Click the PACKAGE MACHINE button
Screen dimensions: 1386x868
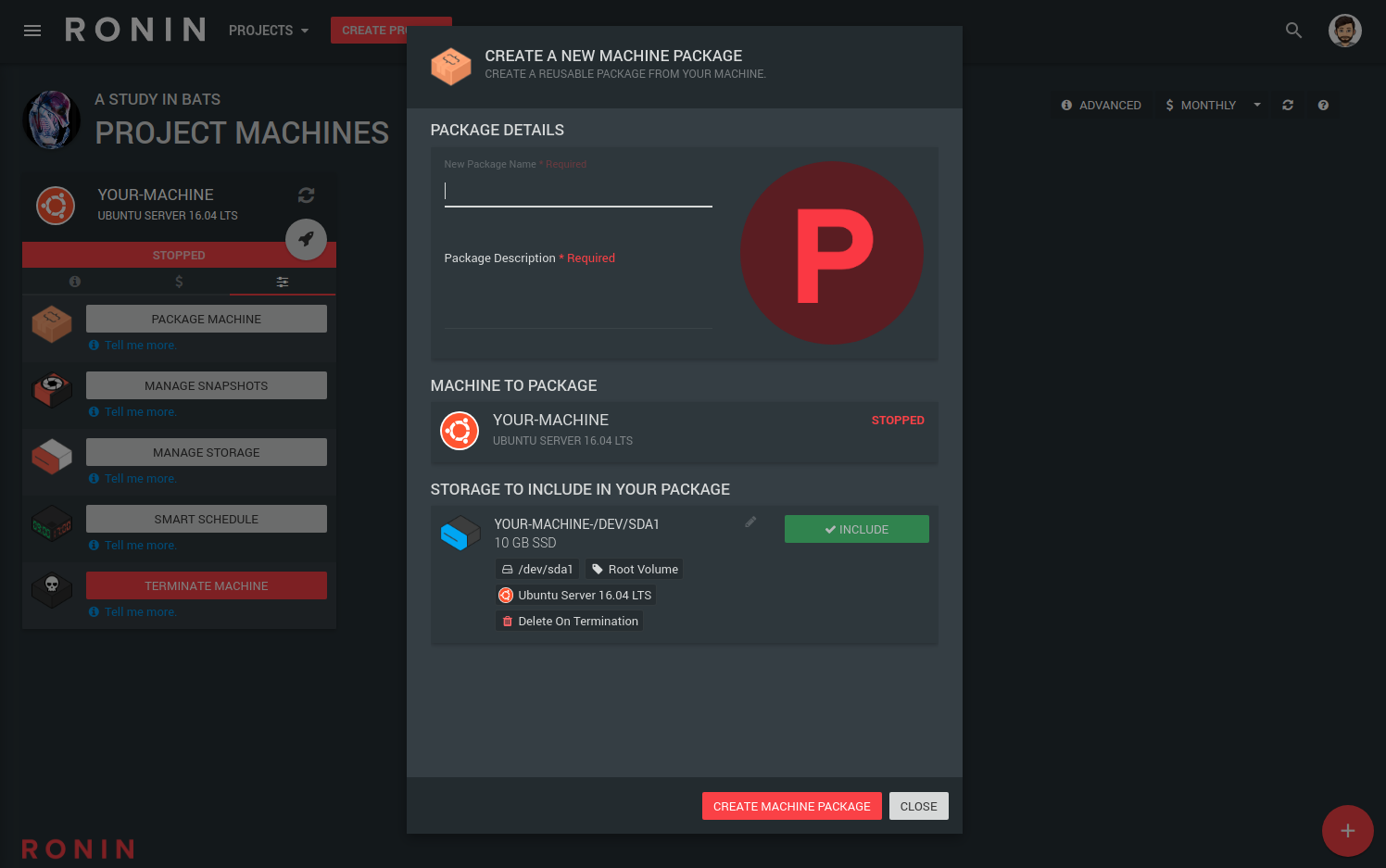click(x=207, y=319)
